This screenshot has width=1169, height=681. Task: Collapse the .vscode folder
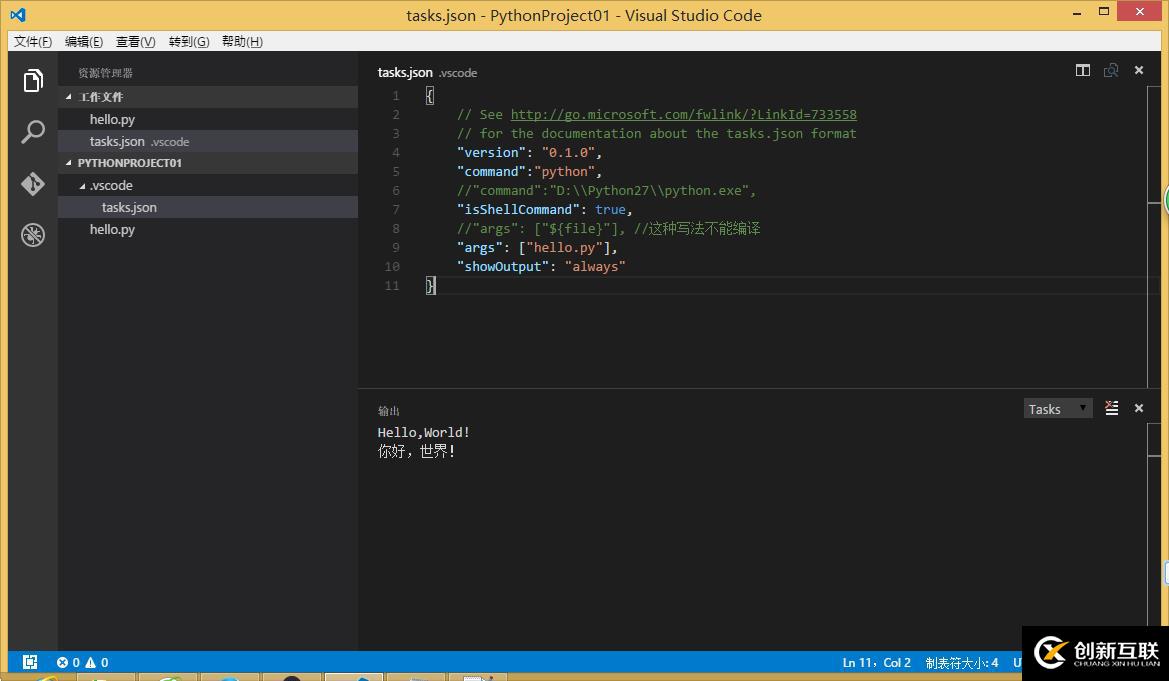pyautogui.click(x=82, y=185)
